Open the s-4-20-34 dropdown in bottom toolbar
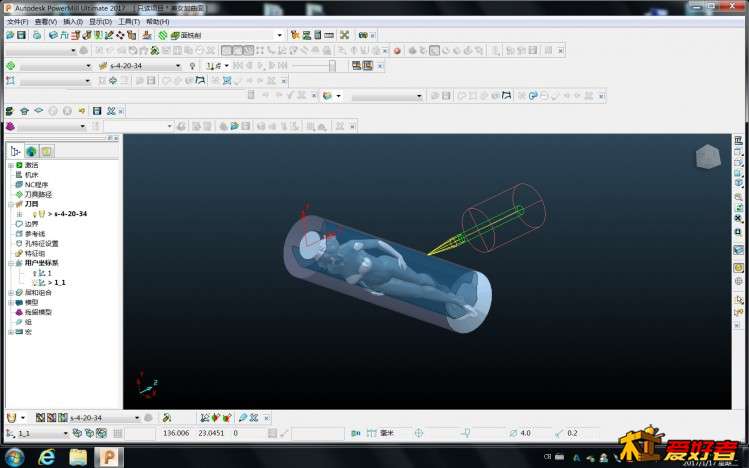Image resolution: width=749 pixels, height=468 pixels. click(137, 418)
